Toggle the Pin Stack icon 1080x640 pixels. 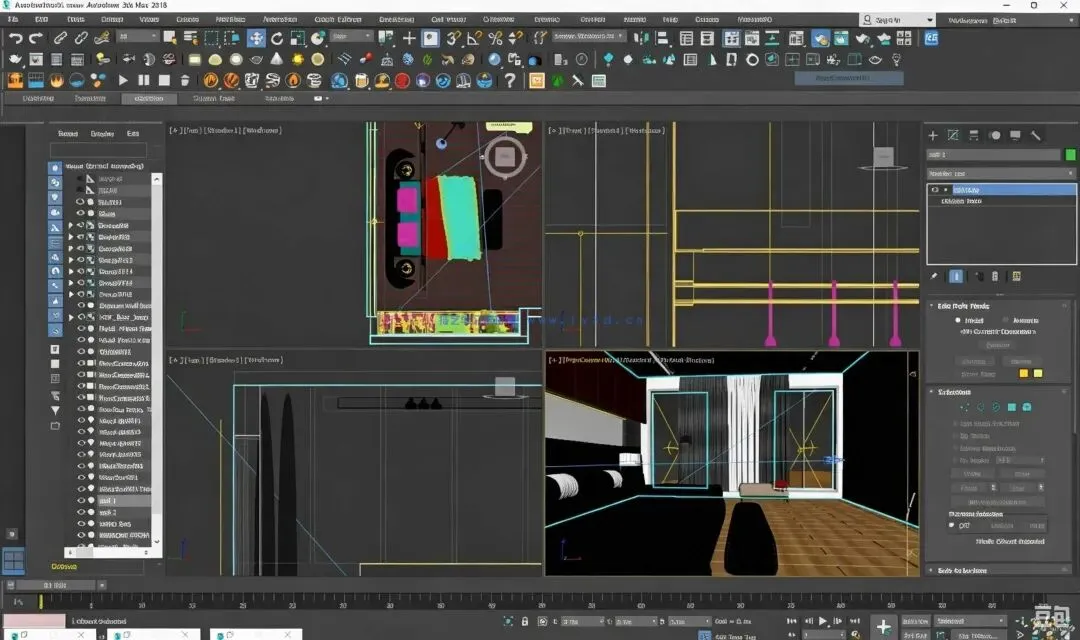click(934, 276)
